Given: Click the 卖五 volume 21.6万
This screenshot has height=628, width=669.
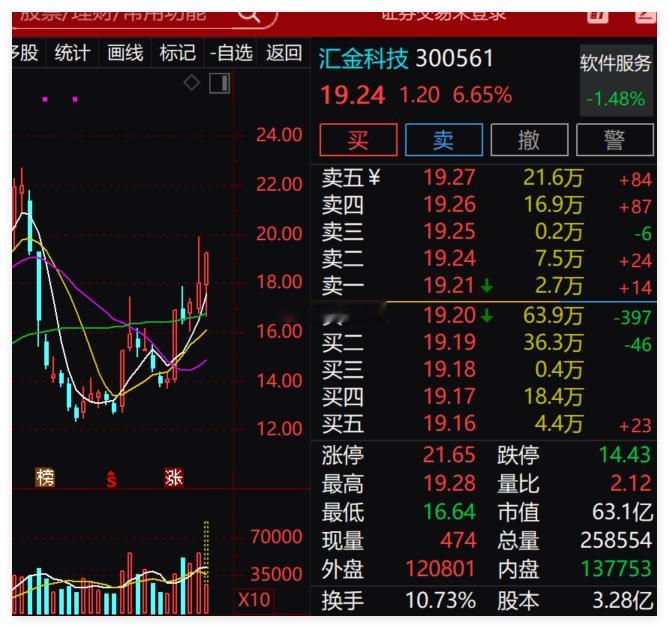Looking at the screenshot, I should tap(553, 177).
